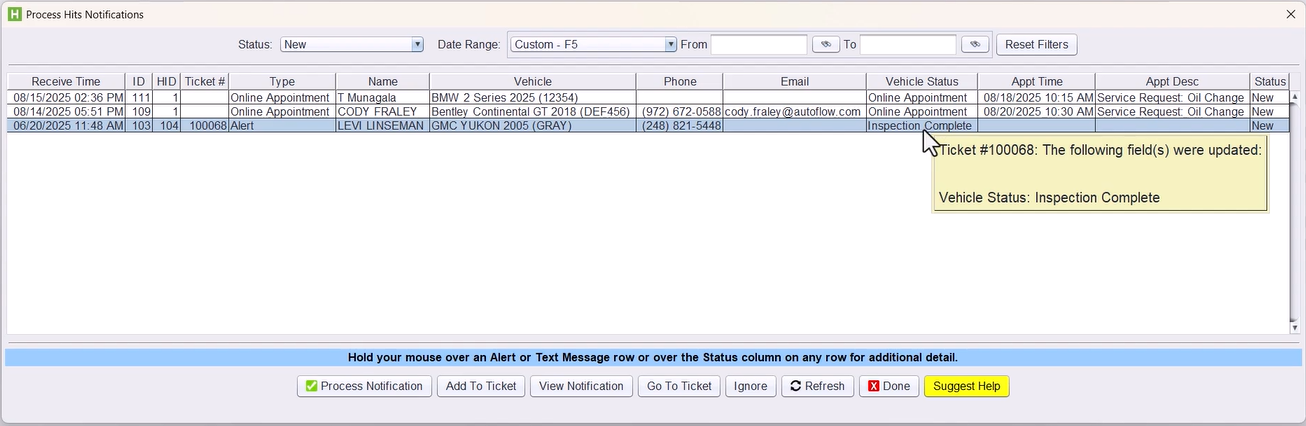Click the From date picker icon
Screen dimensions: 1306x426
[x=825, y=45]
